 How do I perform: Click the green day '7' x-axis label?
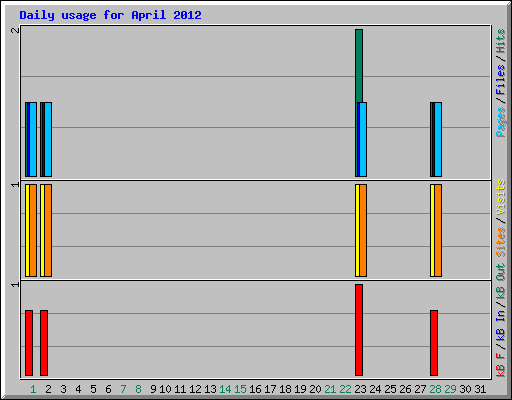pyautogui.click(x=123, y=389)
